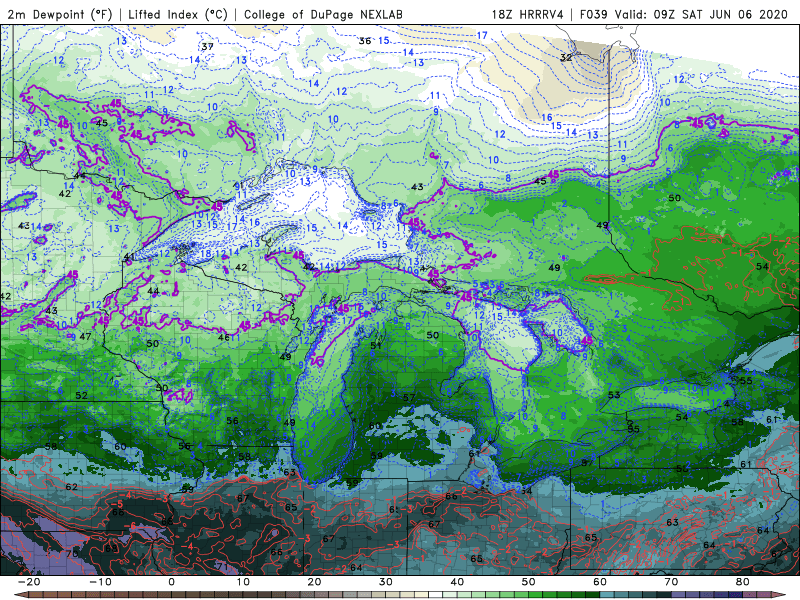Click the '2m Dewpoint (°F)' title text
This screenshot has width=800, height=600.
pyautogui.click(x=59, y=14)
